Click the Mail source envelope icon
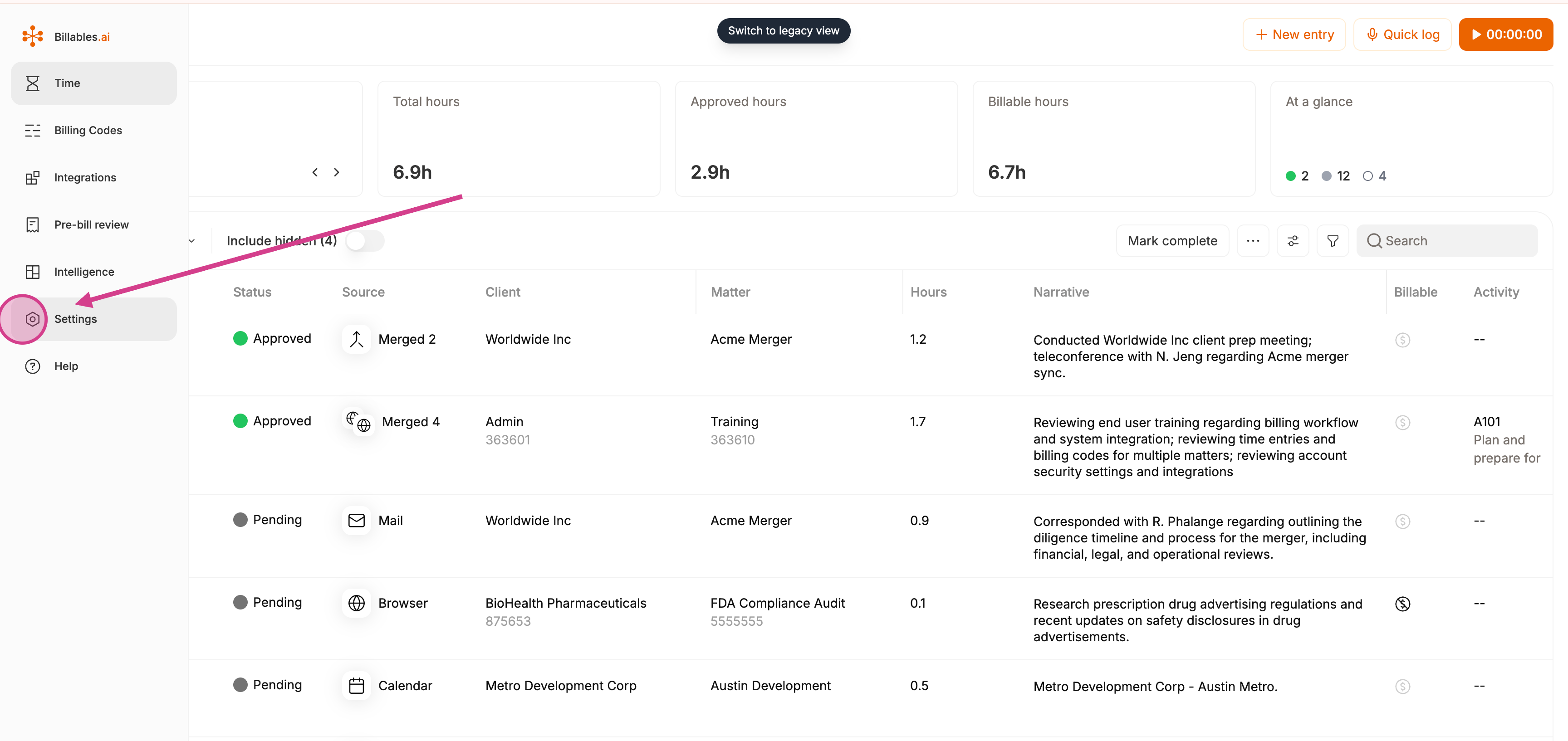The image size is (1568, 741). click(356, 521)
